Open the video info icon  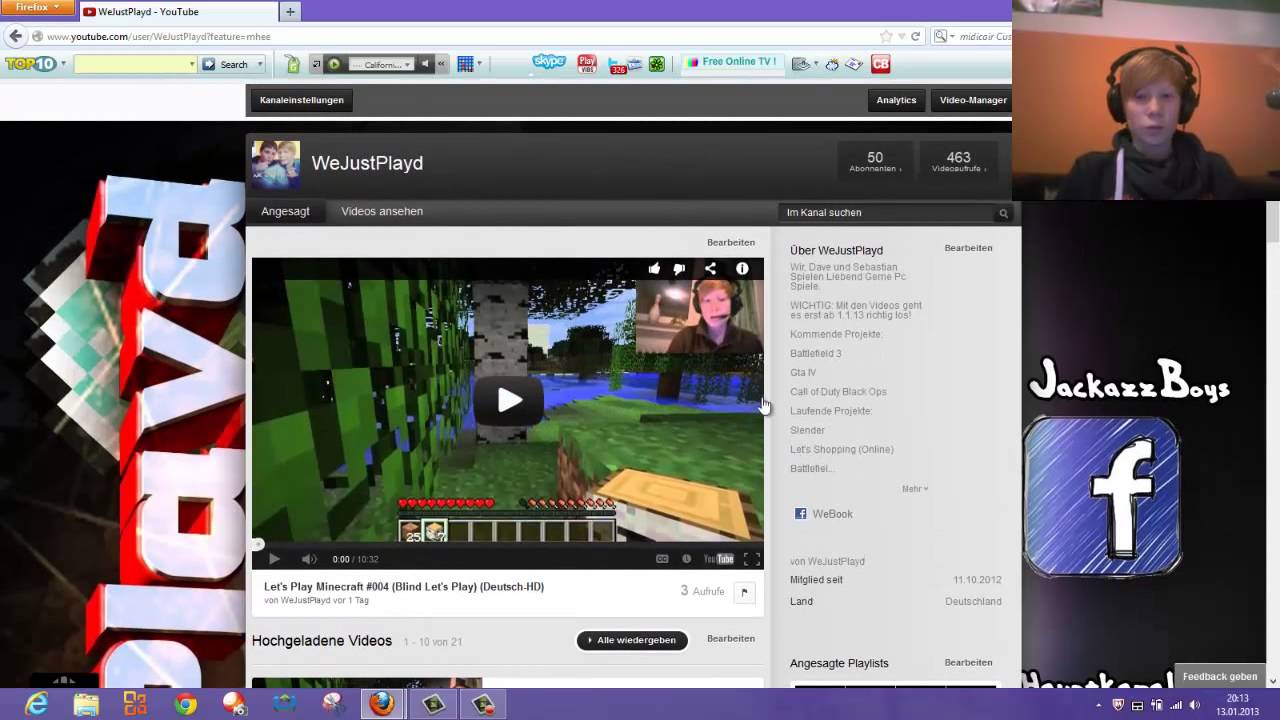742,268
